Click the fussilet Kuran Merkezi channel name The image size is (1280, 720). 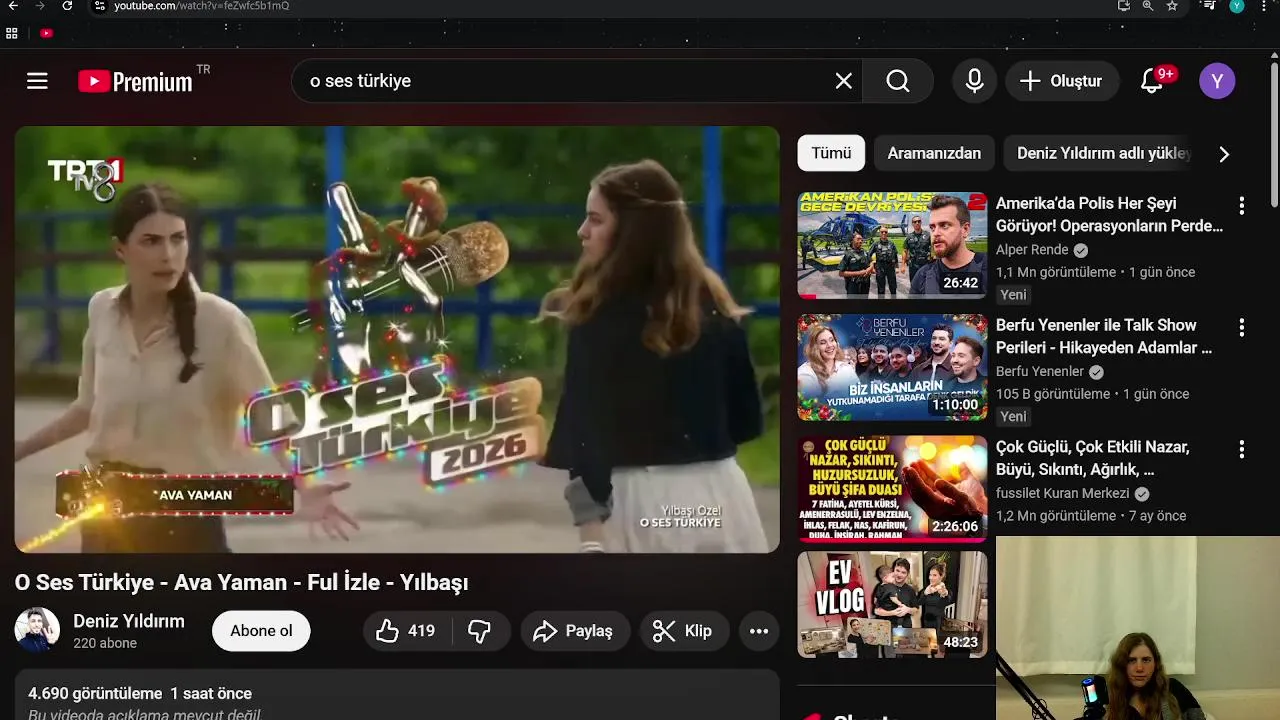(1063, 494)
